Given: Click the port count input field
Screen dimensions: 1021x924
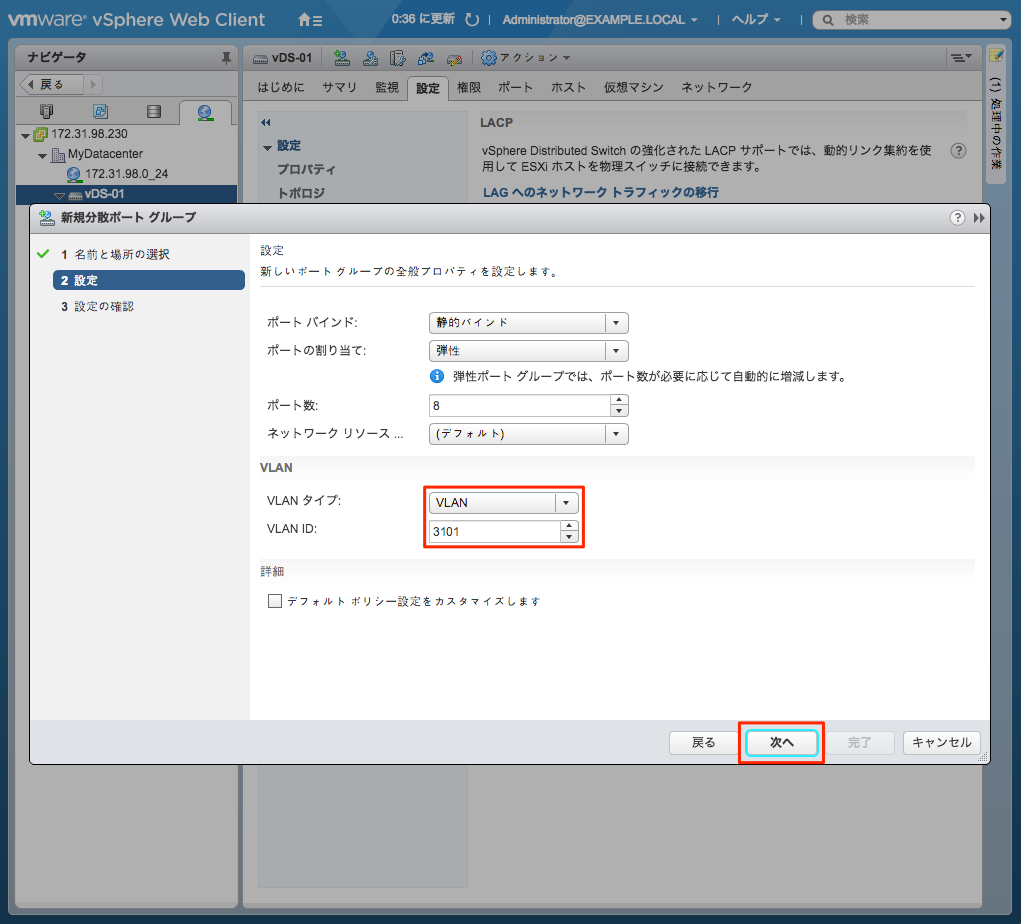Looking at the screenshot, I should tap(520, 406).
